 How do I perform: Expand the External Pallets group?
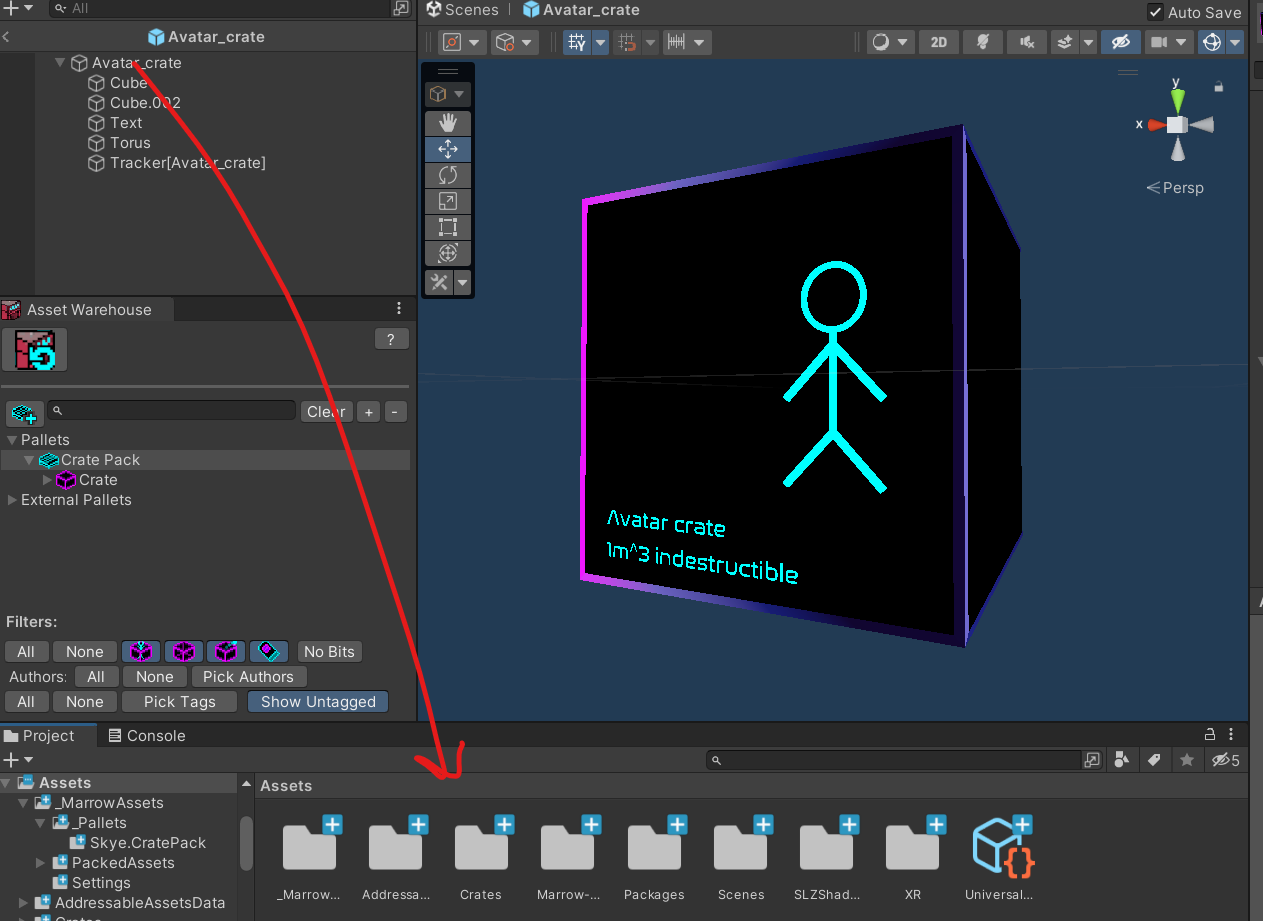[12, 500]
